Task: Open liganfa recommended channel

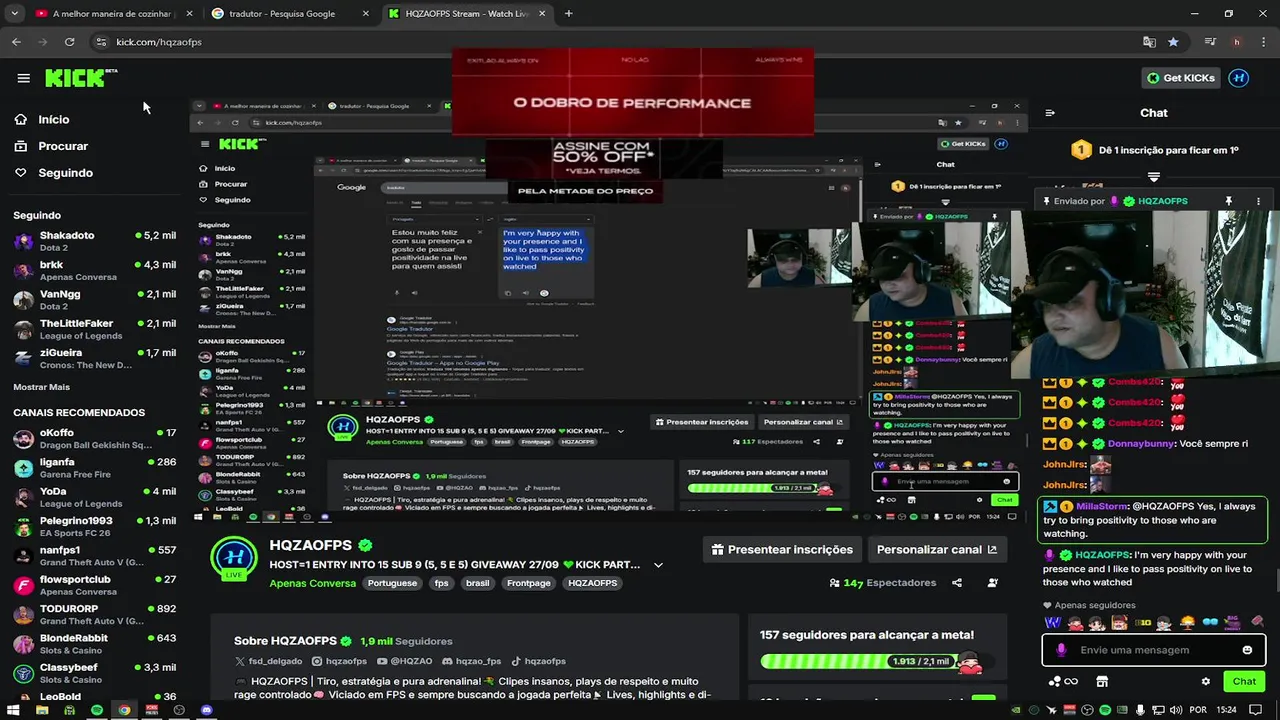Action: pos(95,468)
